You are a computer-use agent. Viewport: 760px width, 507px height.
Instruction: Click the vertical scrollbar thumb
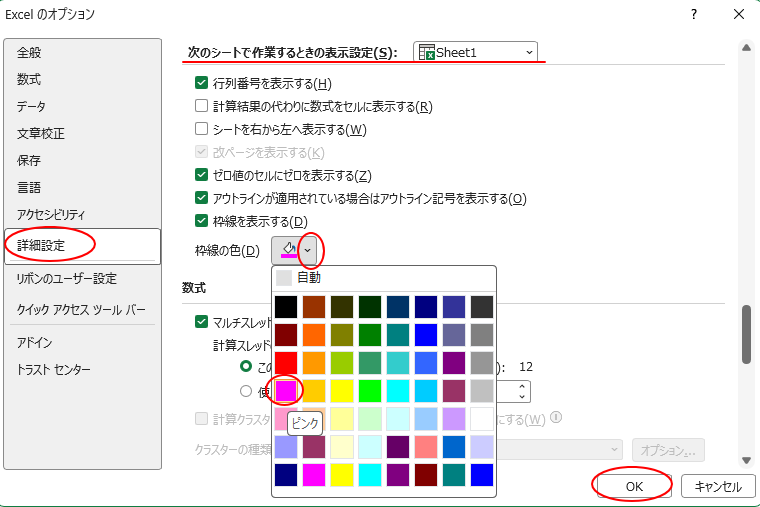[746, 334]
